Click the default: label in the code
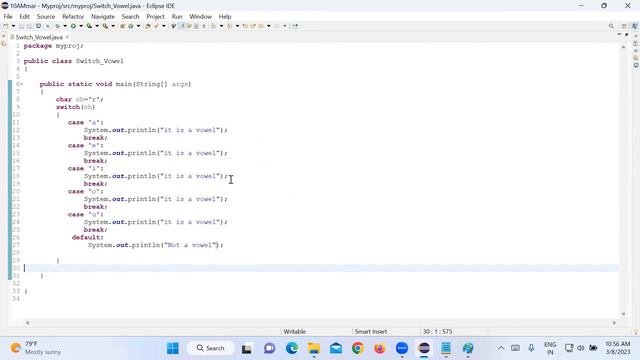 click(x=87, y=237)
